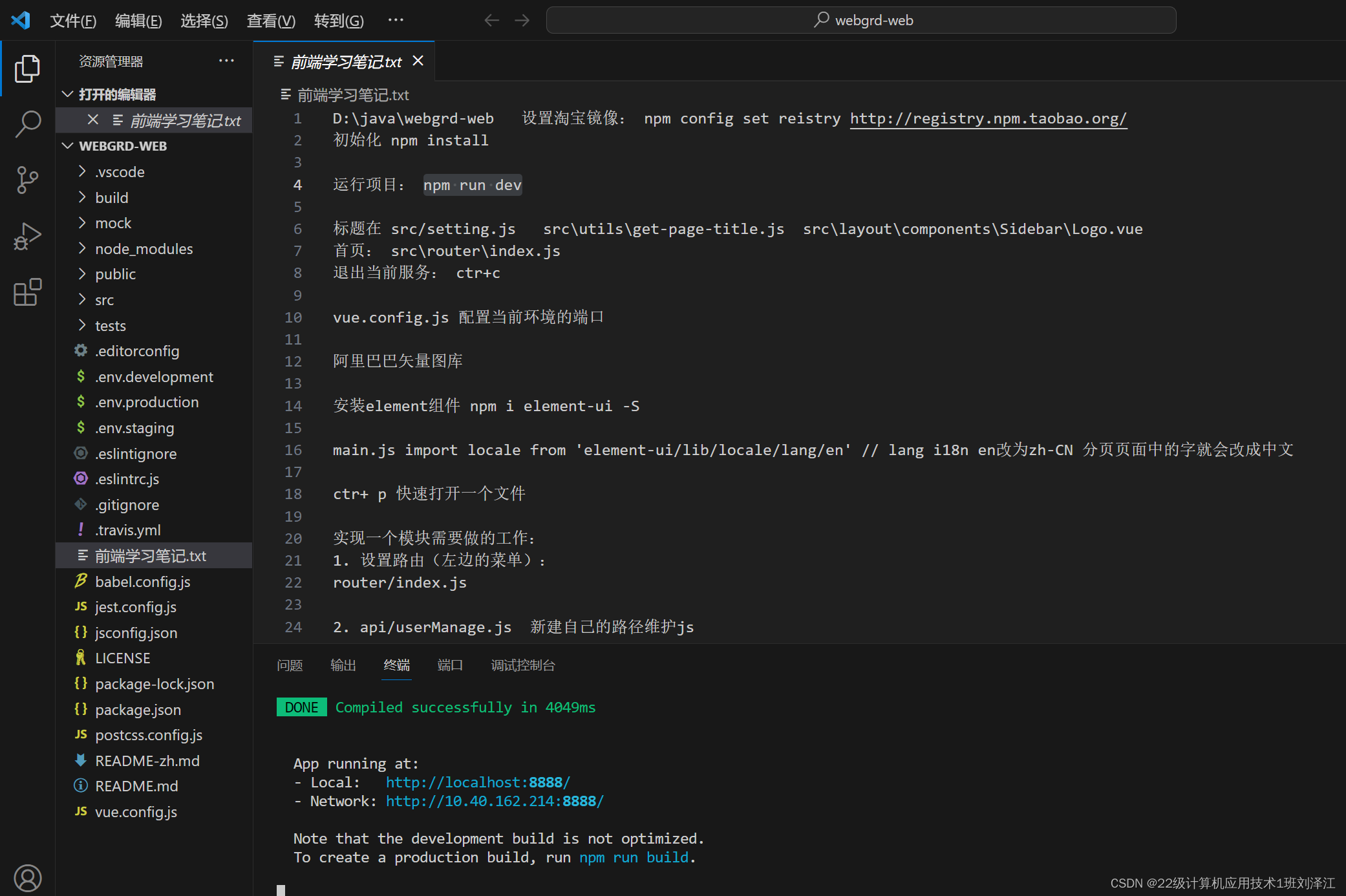Open package-lock.json file

[x=154, y=684]
